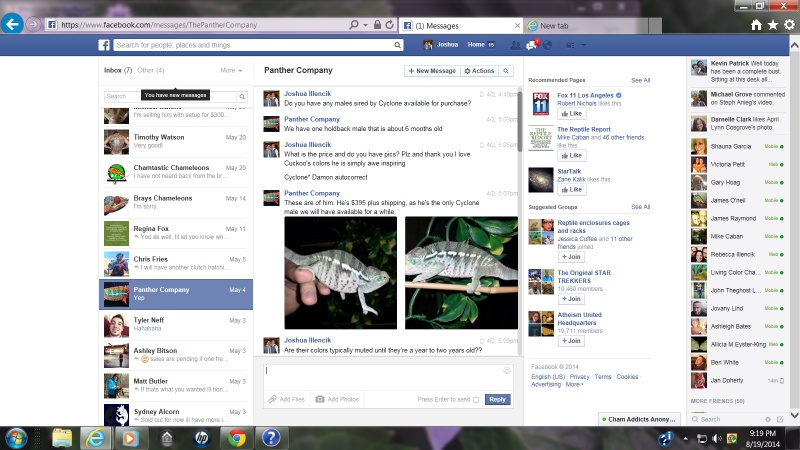
Task: Open browser Favorites star icon
Action: [773, 24]
